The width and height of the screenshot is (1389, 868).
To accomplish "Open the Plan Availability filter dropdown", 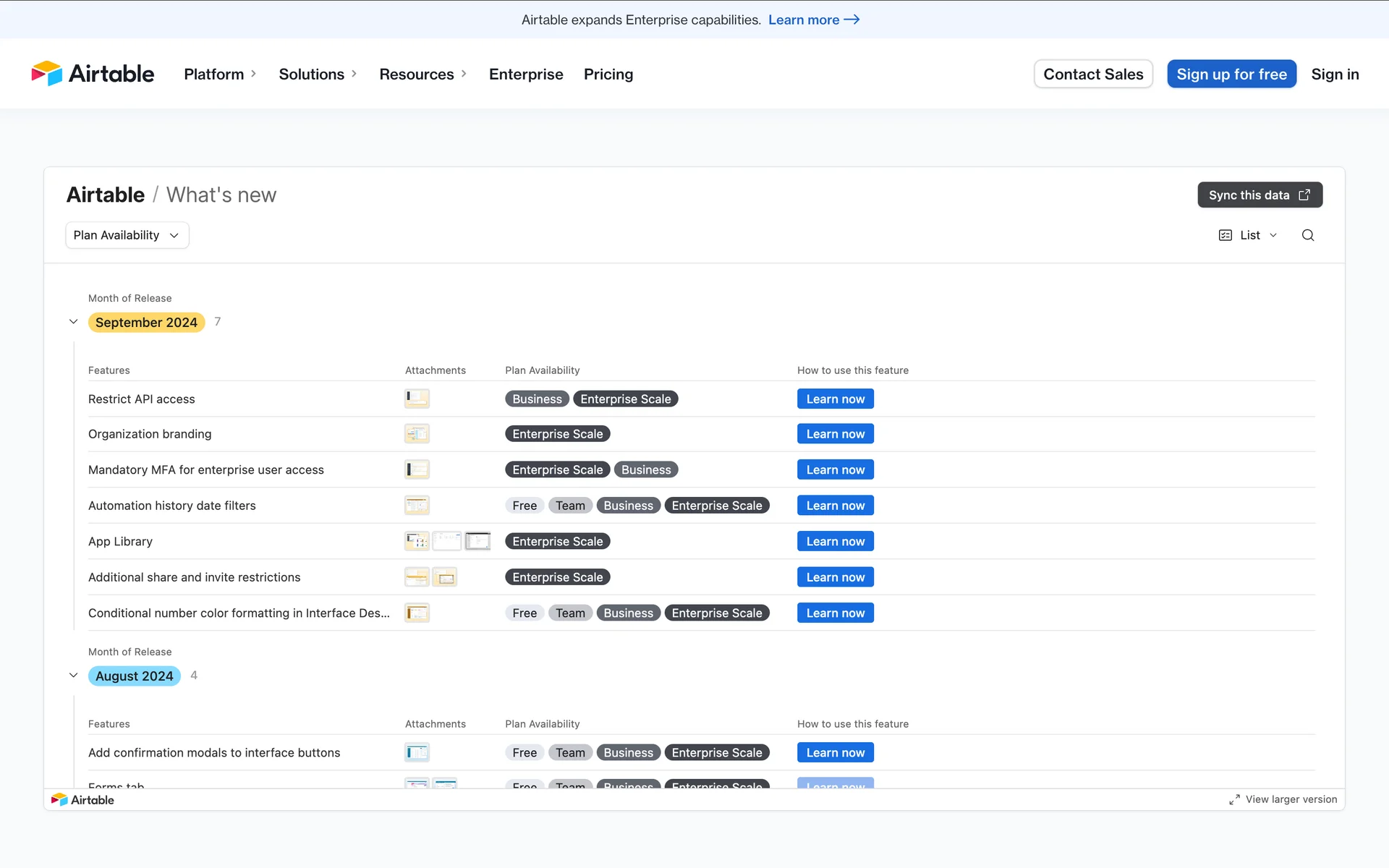I will (x=127, y=235).
